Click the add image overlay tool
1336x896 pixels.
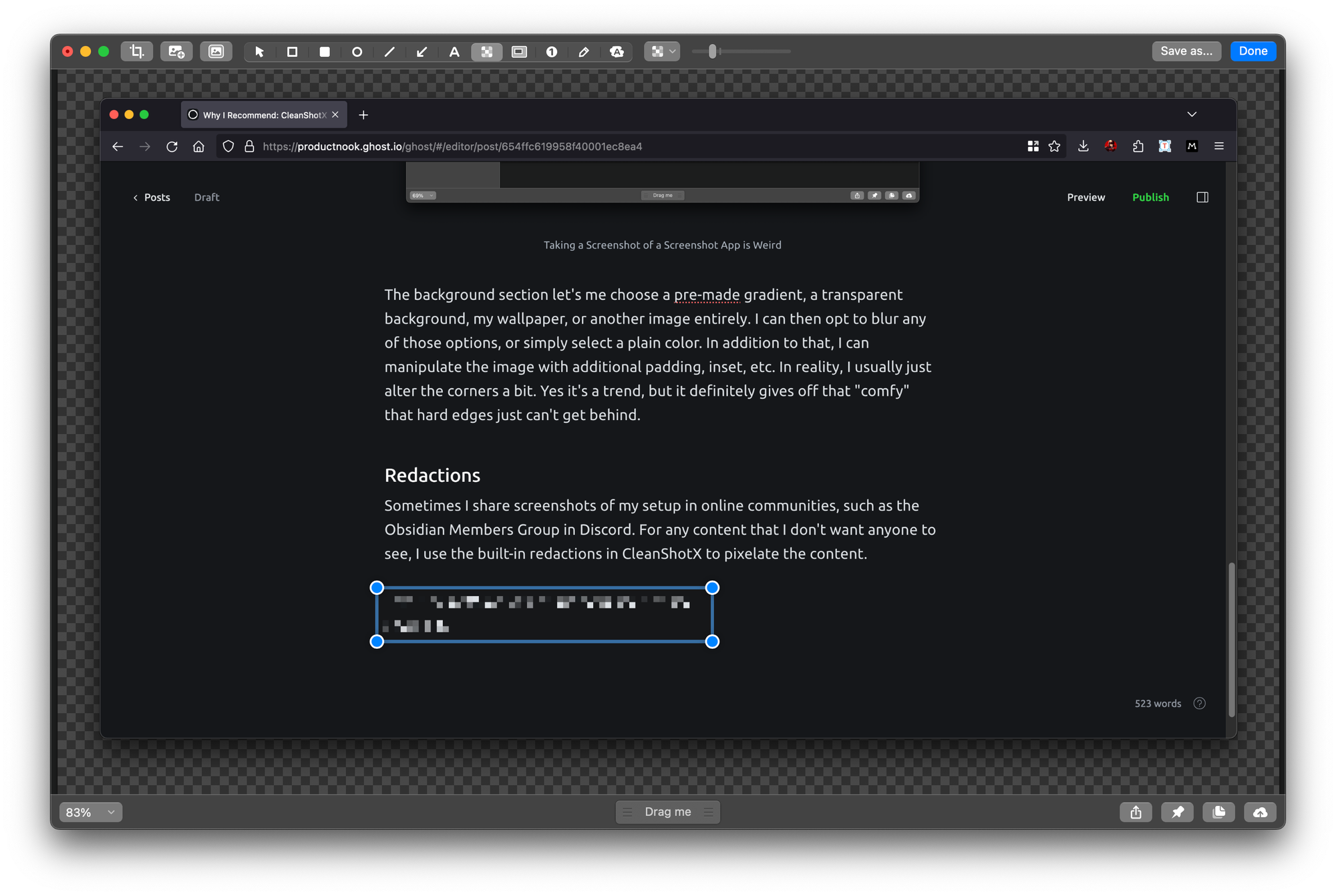(x=176, y=51)
